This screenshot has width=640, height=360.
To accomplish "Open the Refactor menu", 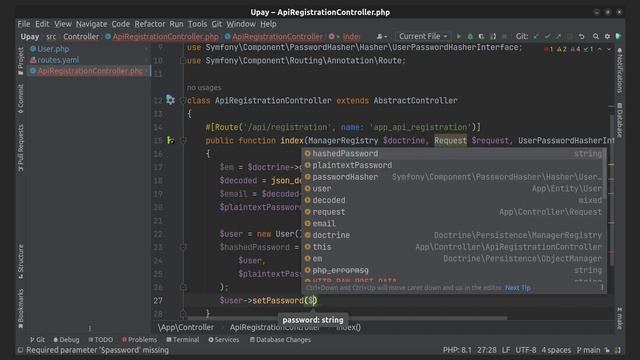I will click(150, 24).
